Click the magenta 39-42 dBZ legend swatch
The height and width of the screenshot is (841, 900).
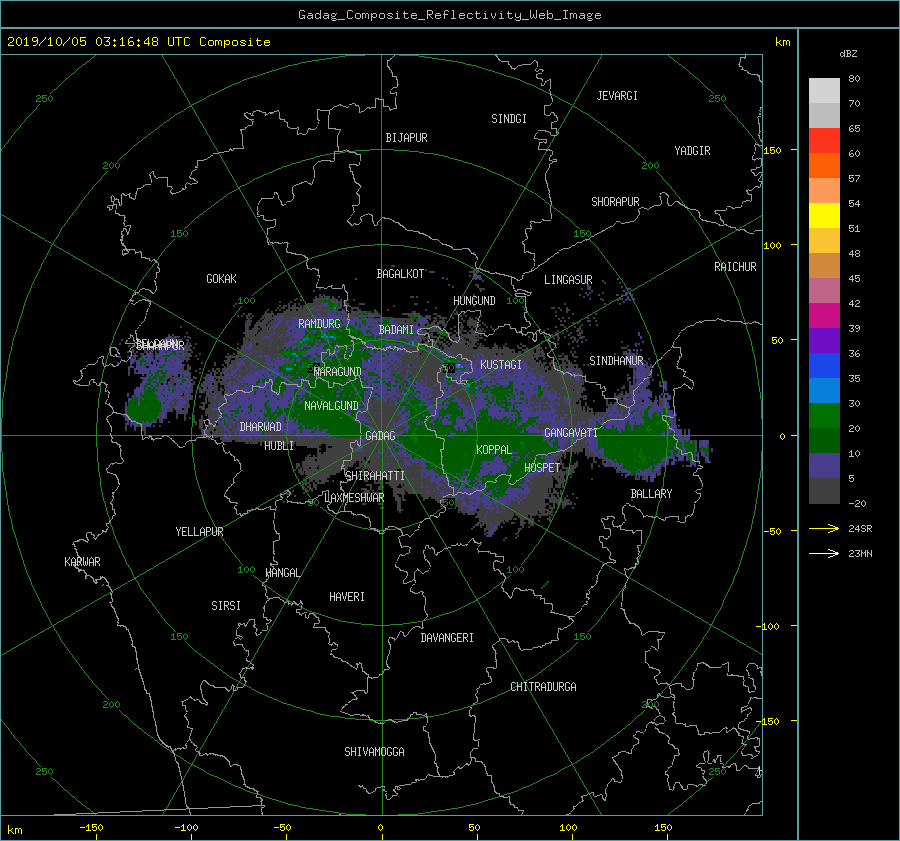[824, 316]
